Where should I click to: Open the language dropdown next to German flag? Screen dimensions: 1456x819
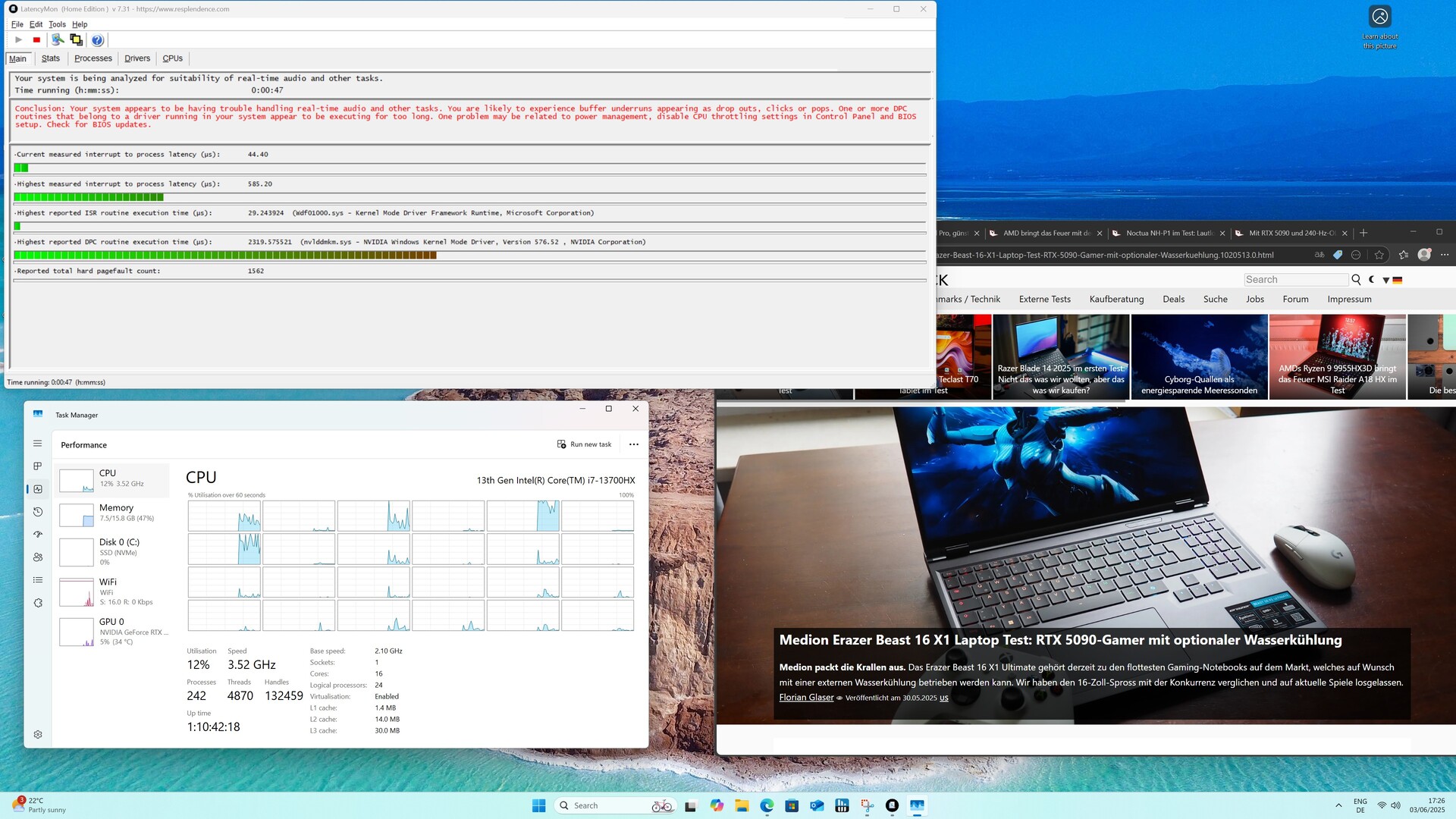point(1386,281)
